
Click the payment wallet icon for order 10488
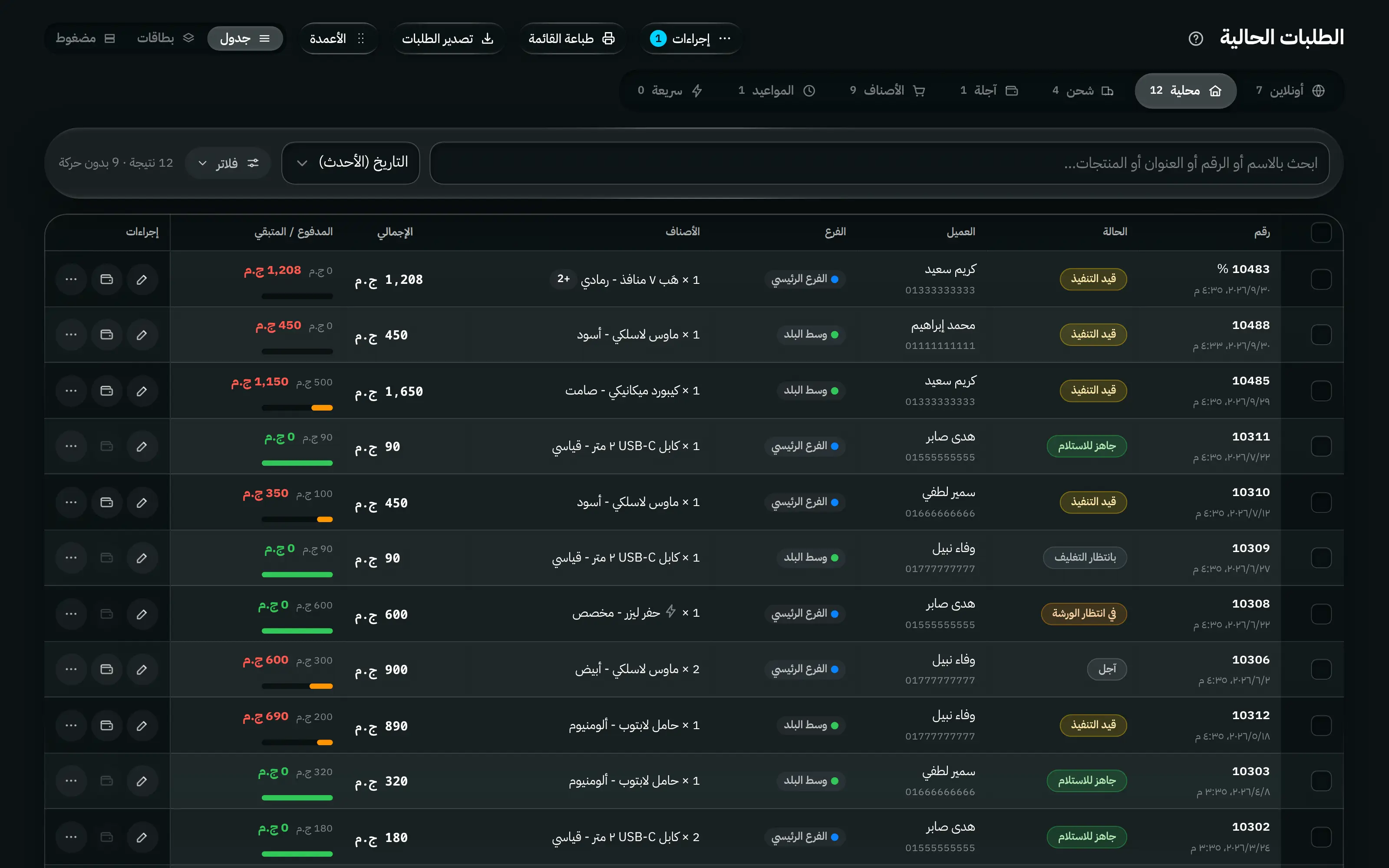click(107, 335)
